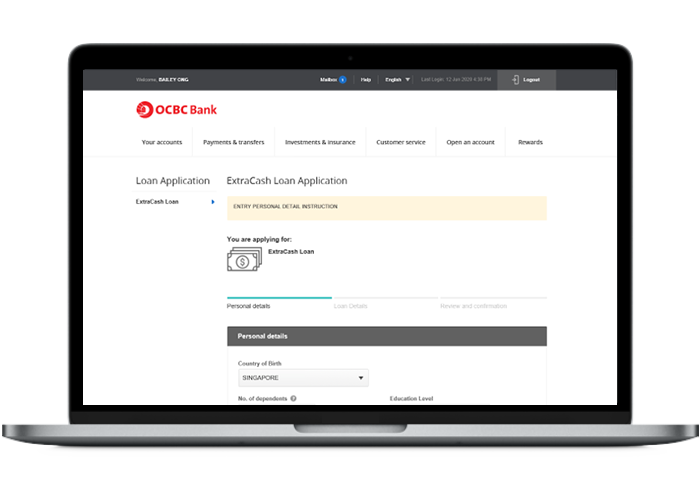This screenshot has height=500, width=700.
Task: Open the Customer service menu
Action: click(400, 142)
